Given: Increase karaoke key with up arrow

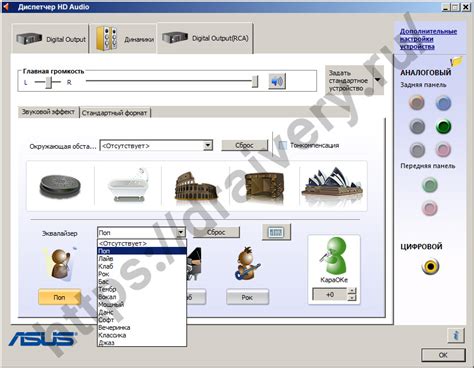Looking at the screenshot, I should 352,291.
